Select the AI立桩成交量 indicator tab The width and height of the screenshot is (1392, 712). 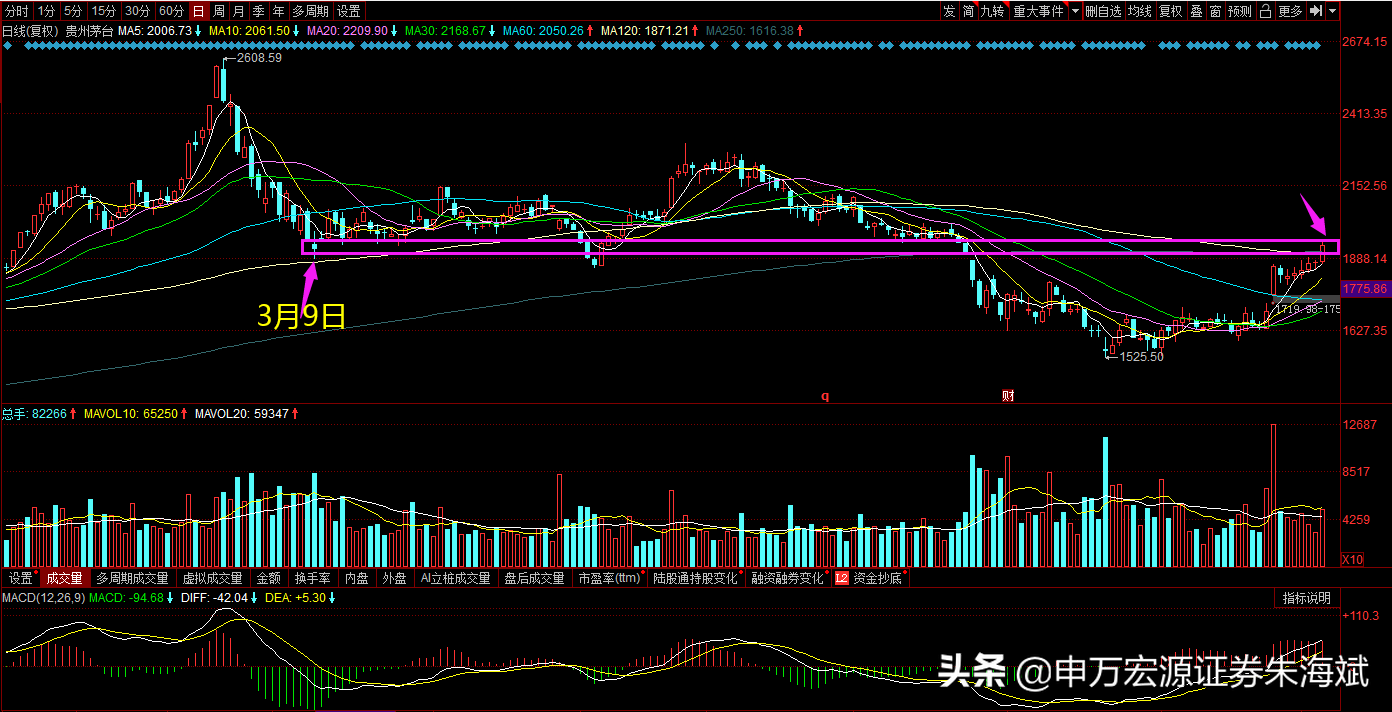[x=456, y=578]
